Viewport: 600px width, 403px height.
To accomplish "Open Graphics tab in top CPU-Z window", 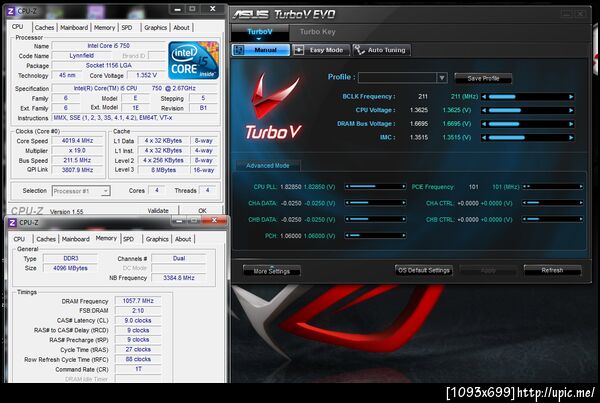I will click(x=155, y=28).
